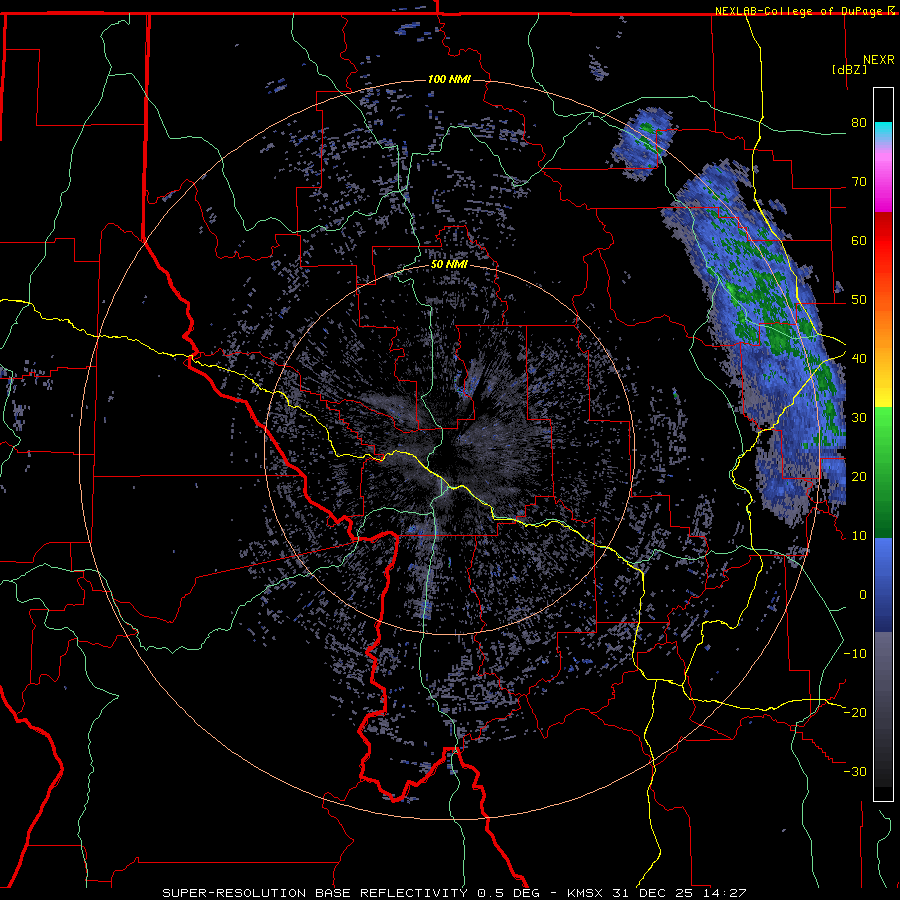Click the positive 10 value on the dBZ scale
The width and height of the screenshot is (900, 900).
click(x=859, y=536)
